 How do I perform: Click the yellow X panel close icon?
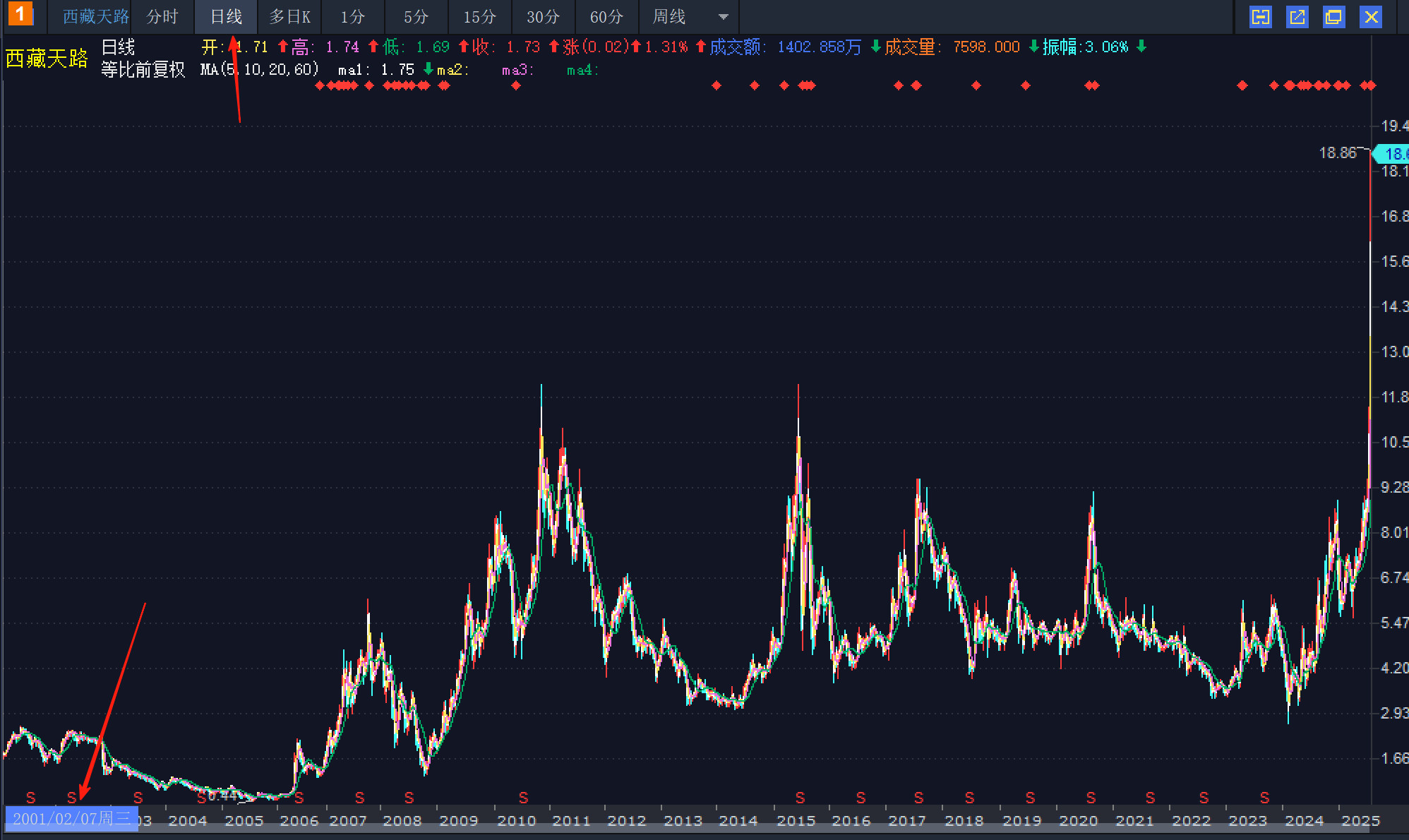(1370, 17)
